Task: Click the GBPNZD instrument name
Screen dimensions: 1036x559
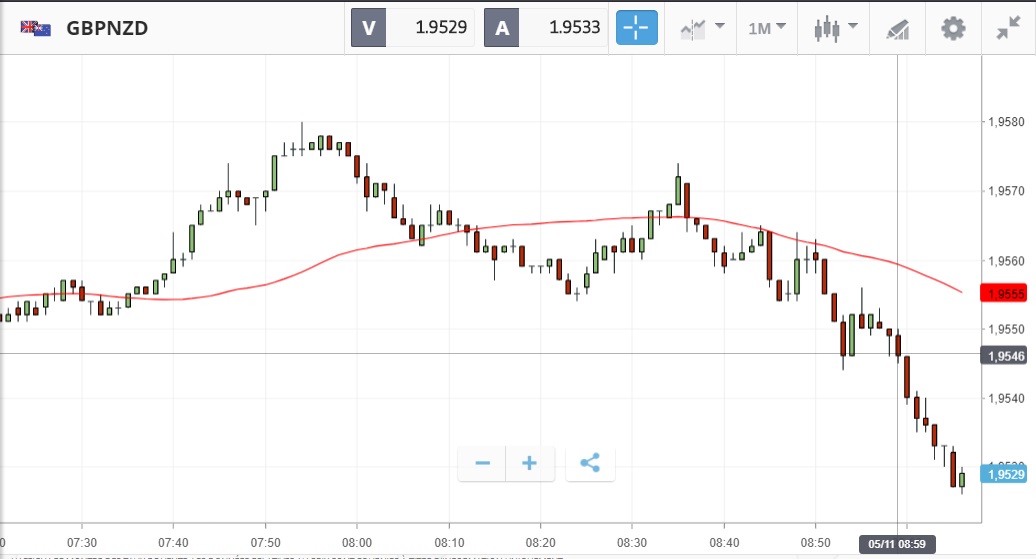Action: click(107, 28)
